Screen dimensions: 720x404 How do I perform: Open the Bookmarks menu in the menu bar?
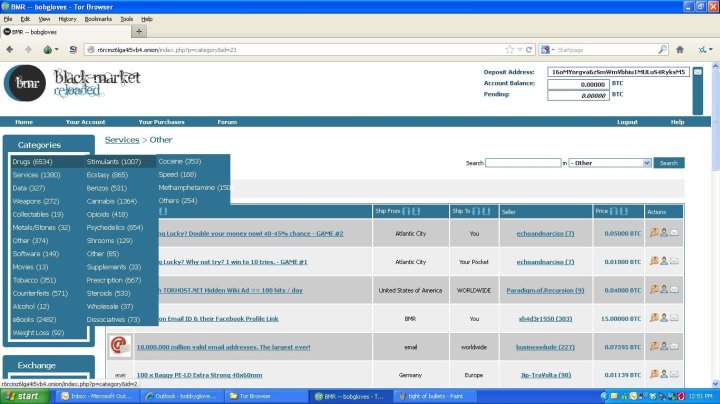(x=98, y=19)
